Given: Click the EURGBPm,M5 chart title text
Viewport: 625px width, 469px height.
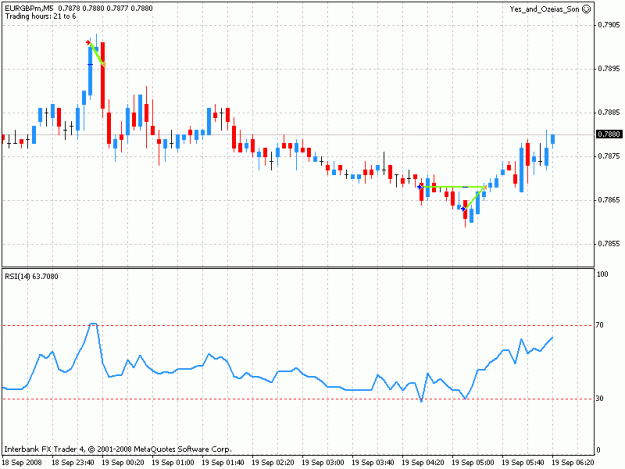Looking at the screenshot, I should (29, 8).
